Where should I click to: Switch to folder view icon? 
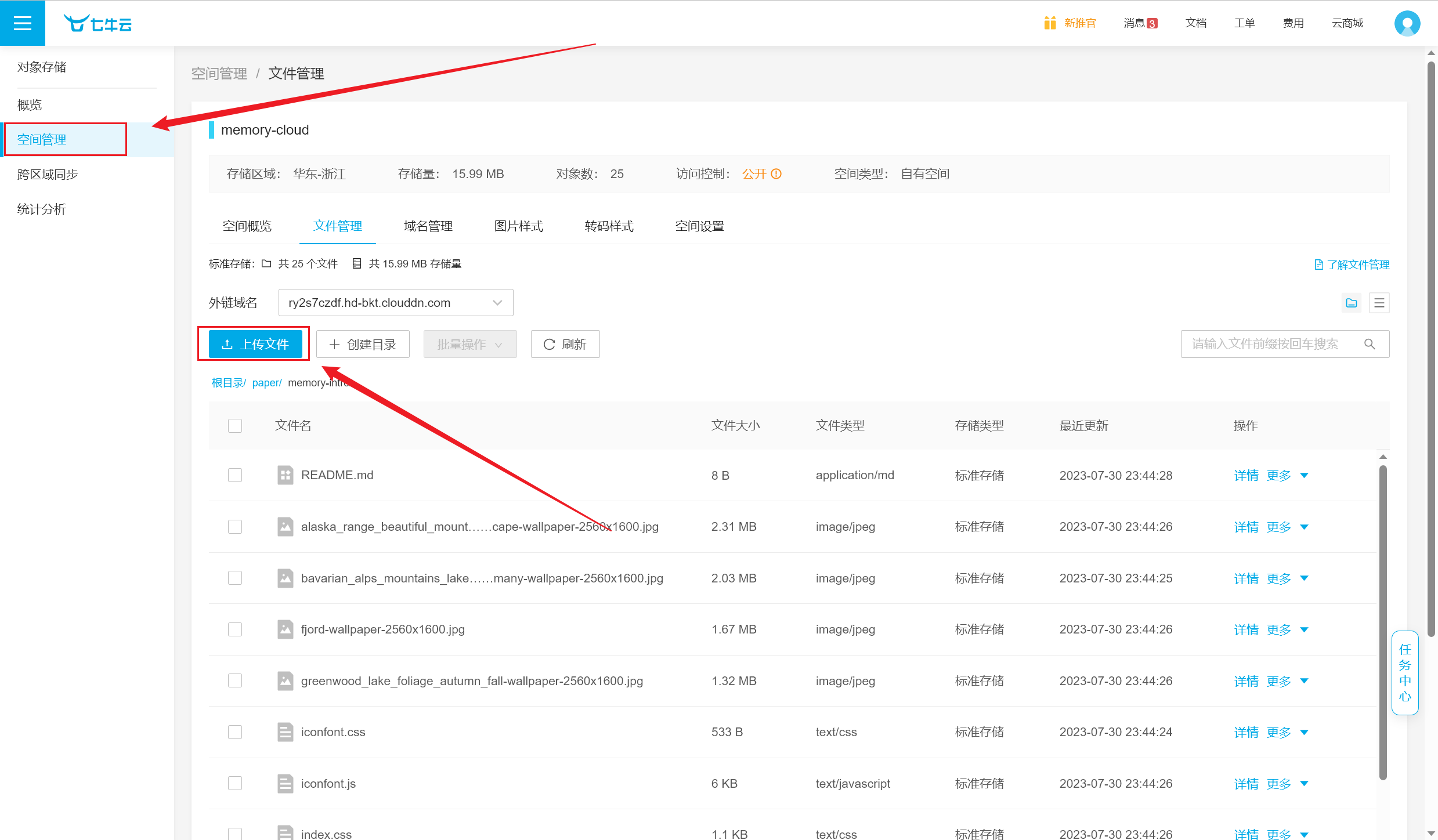[x=1352, y=303]
